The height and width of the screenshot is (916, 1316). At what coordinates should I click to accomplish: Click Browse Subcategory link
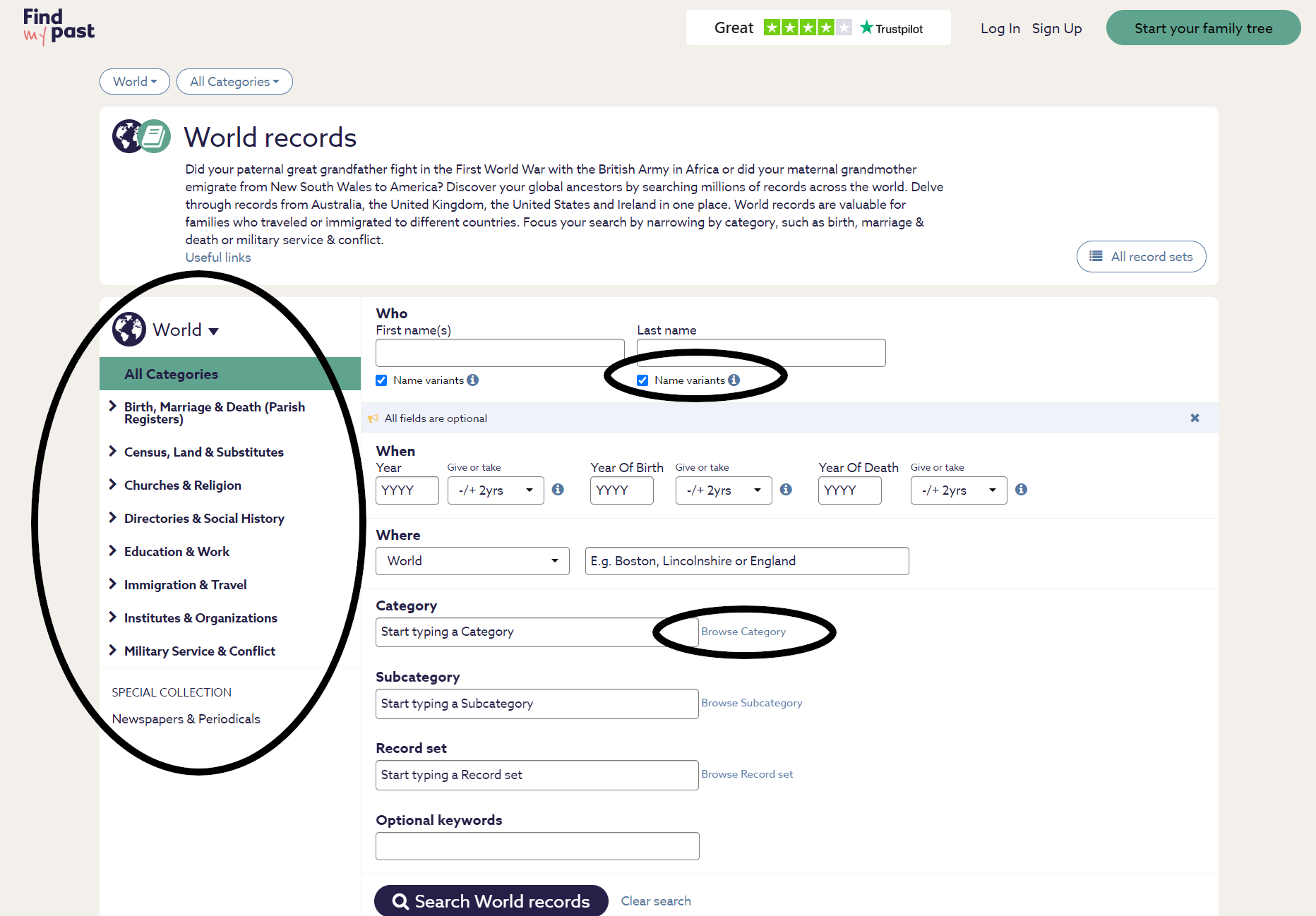point(752,704)
